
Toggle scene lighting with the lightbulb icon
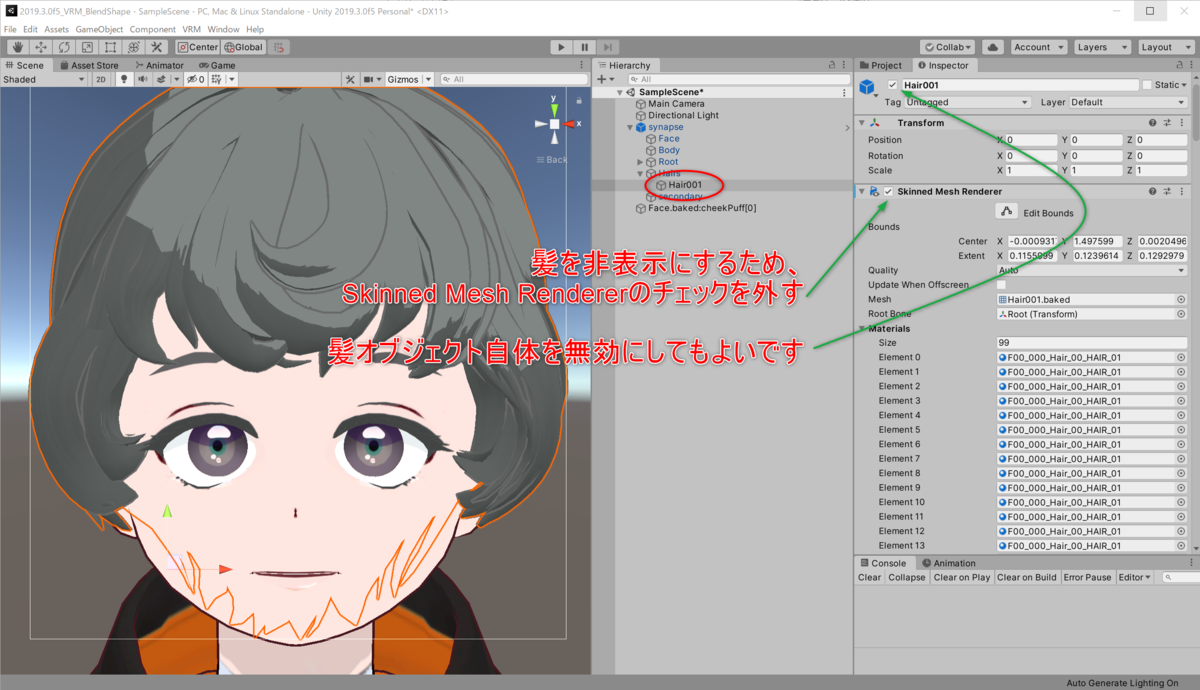(124, 79)
